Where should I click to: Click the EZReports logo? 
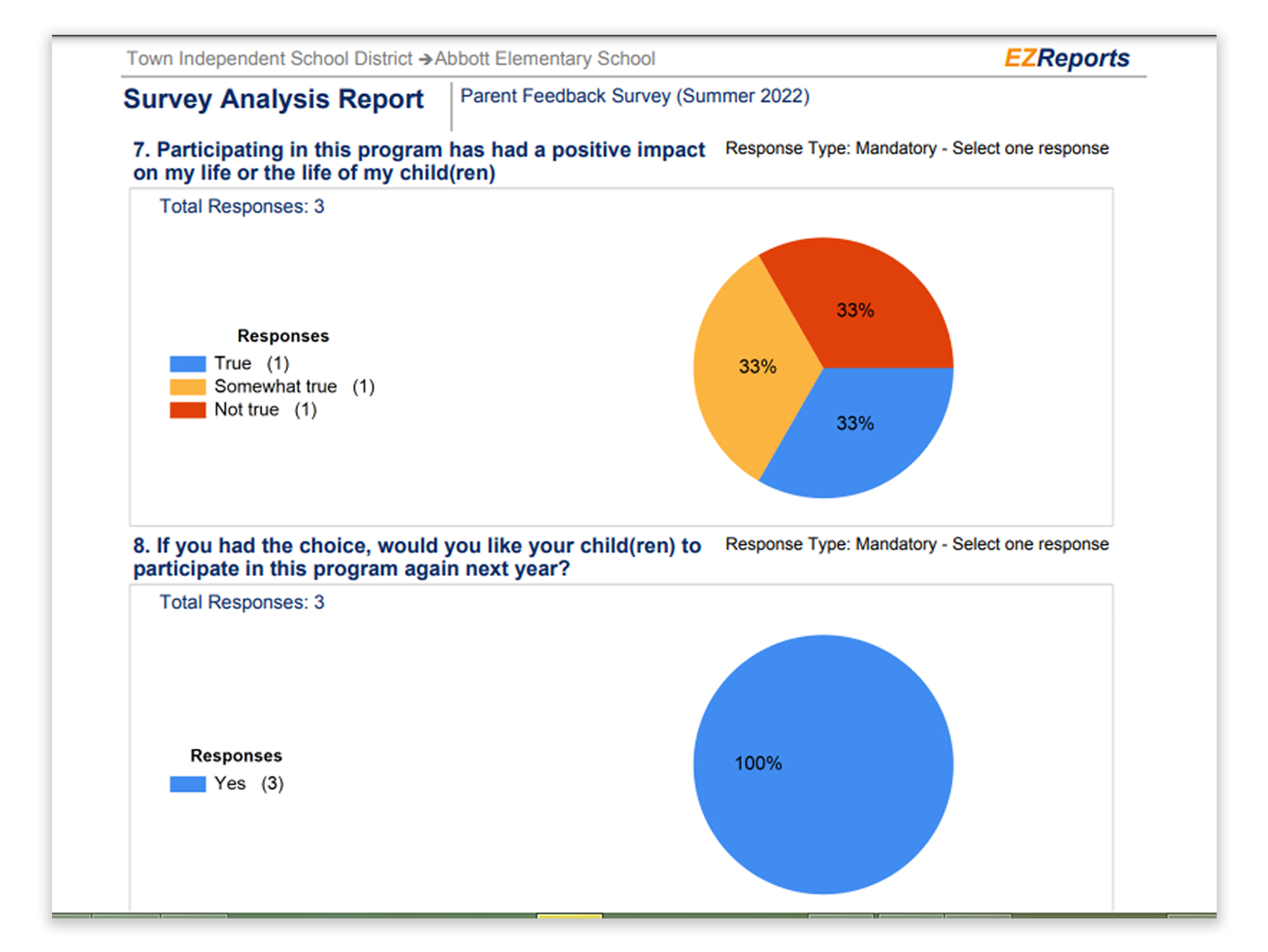1066,58
